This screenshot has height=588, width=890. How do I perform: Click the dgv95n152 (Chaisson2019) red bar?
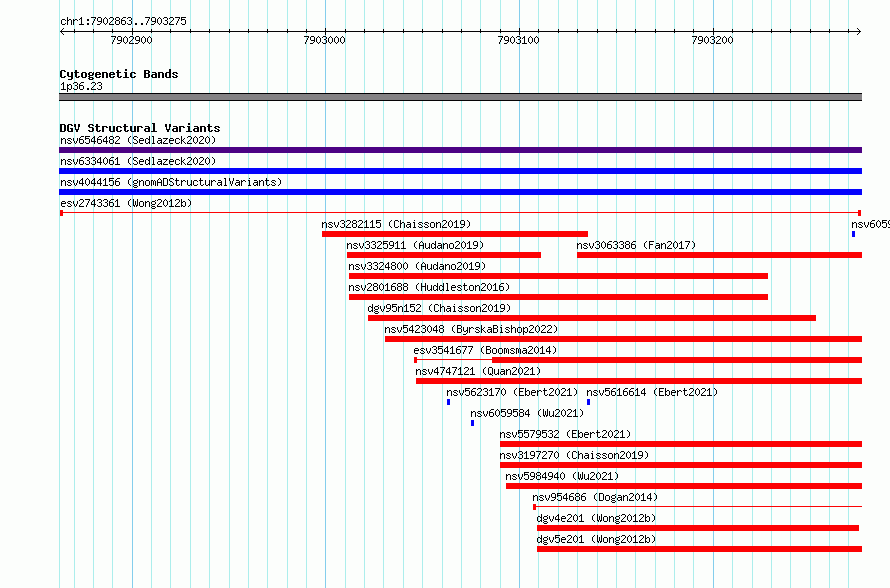(x=591, y=318)
